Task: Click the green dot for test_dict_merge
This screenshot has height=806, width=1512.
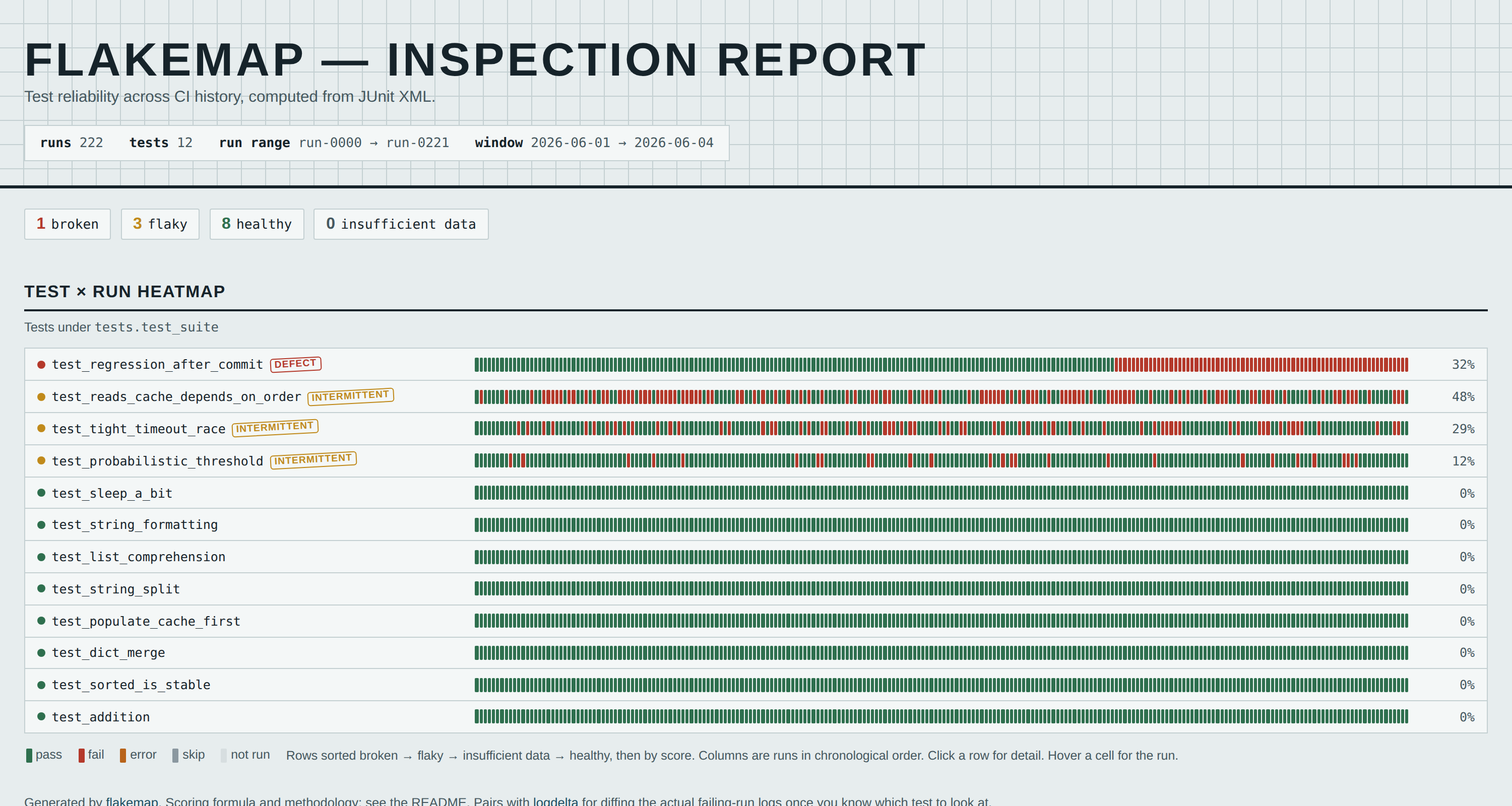Action: point(41,652)
